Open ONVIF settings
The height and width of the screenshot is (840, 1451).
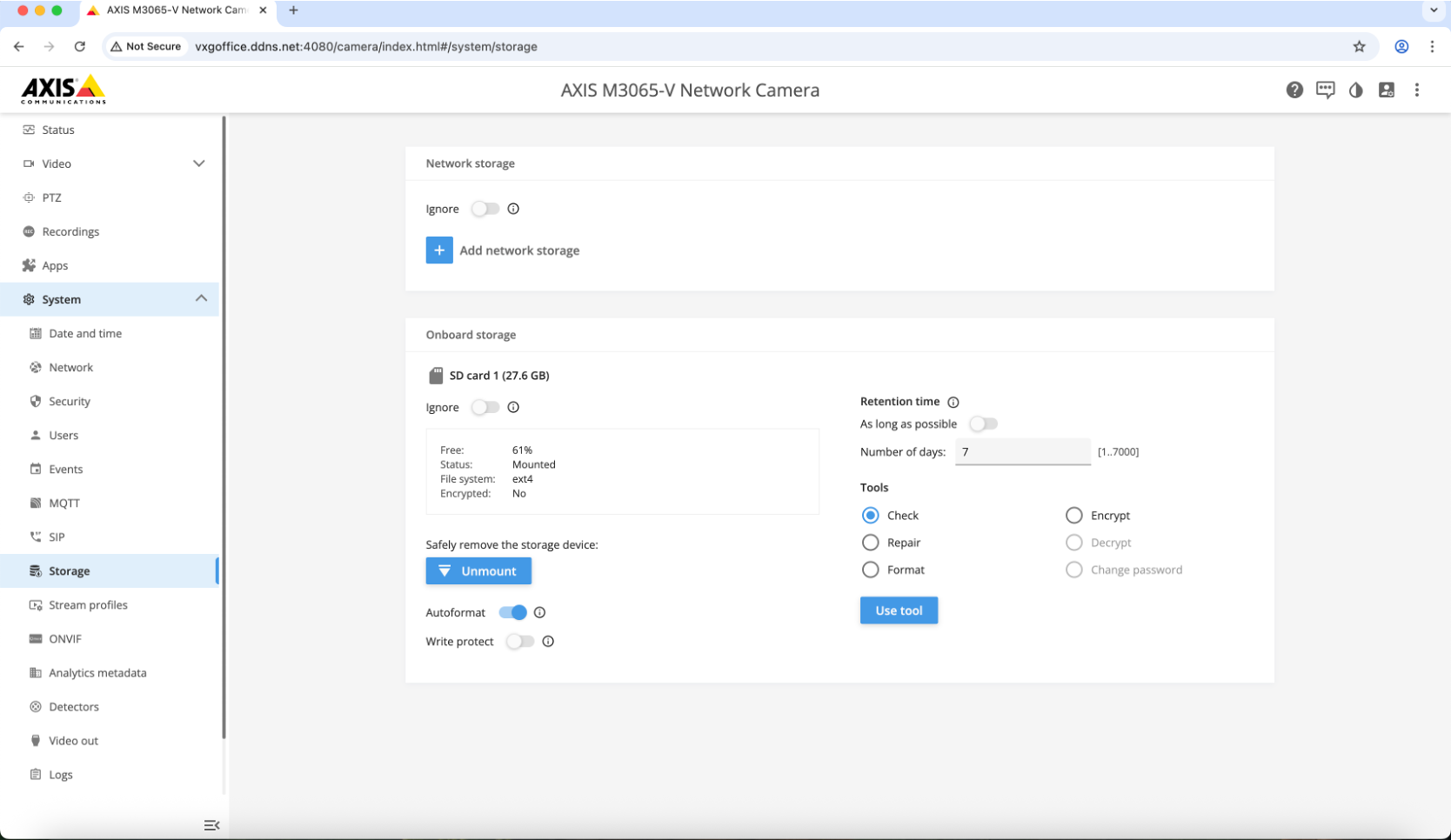110,638
